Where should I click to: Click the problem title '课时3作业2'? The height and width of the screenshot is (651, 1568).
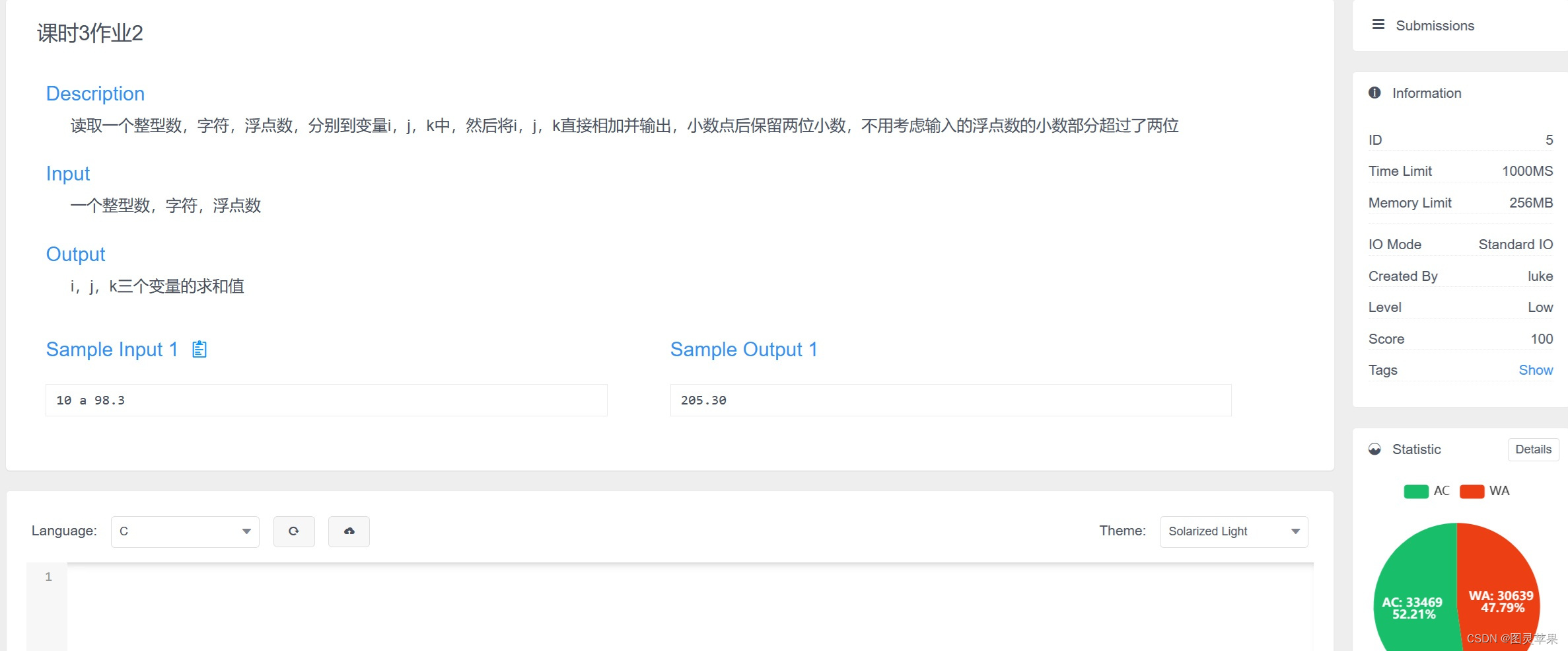90,33
